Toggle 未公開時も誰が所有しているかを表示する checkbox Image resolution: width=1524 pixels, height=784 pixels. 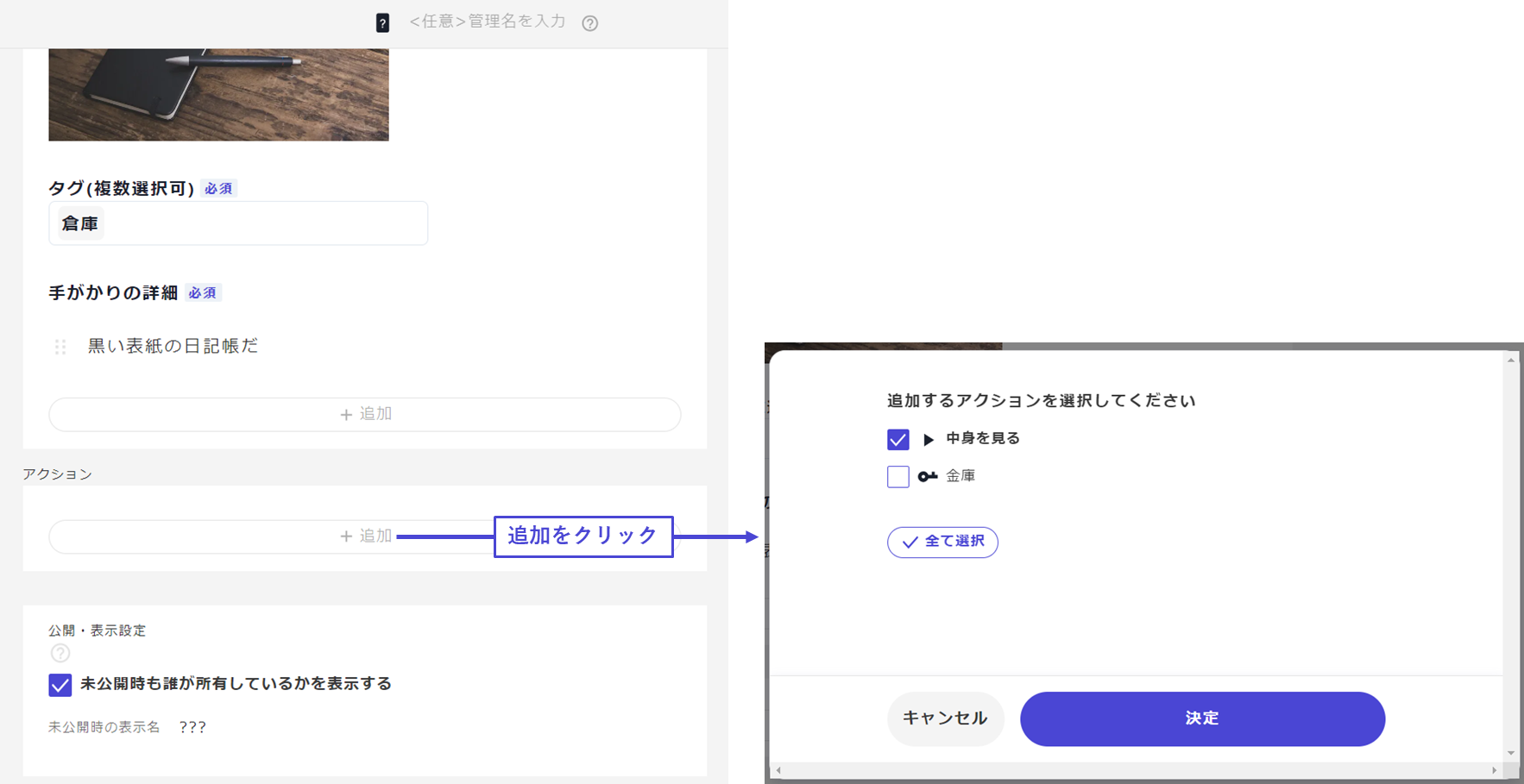pos(60,685)
